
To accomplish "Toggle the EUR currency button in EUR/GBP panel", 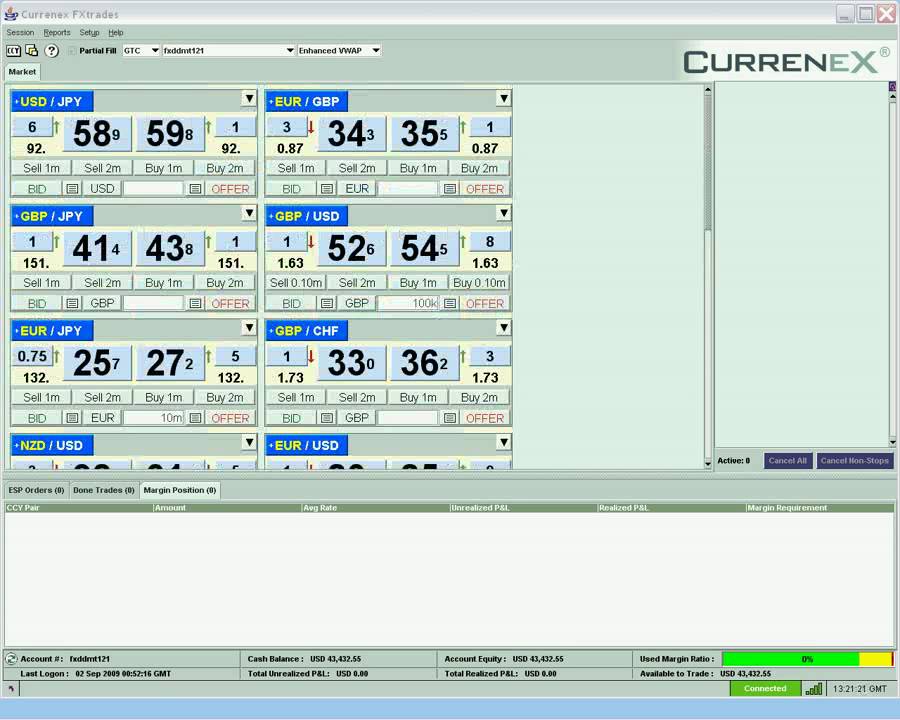I will coord(357,188).
